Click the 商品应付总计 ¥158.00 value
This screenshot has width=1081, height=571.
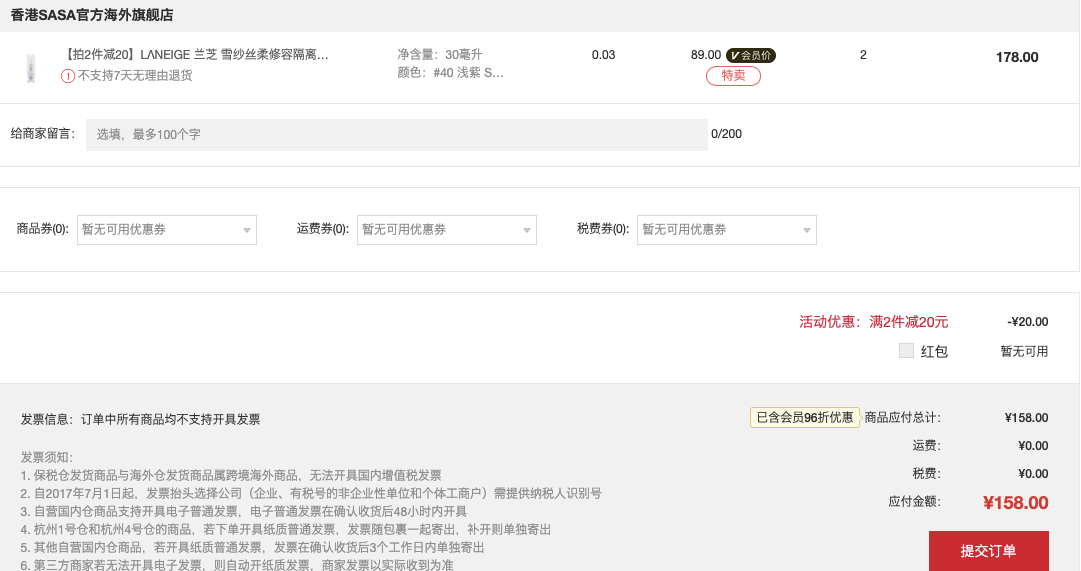click(1027, 418)
